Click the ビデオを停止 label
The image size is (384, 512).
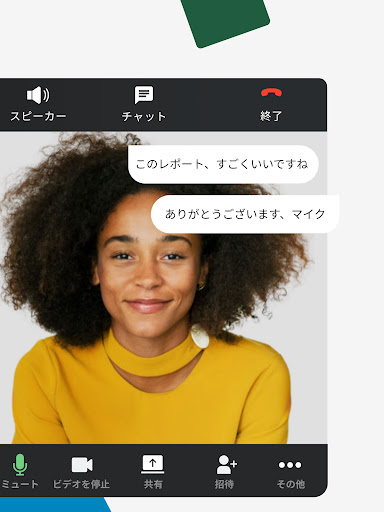tap(81, 484)
